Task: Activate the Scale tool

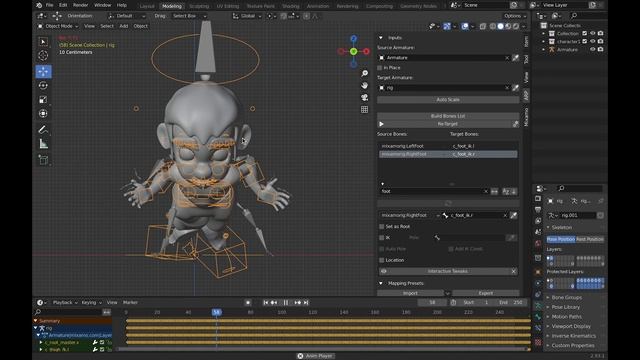Action: pyautogui.click(x=43, y=100)
